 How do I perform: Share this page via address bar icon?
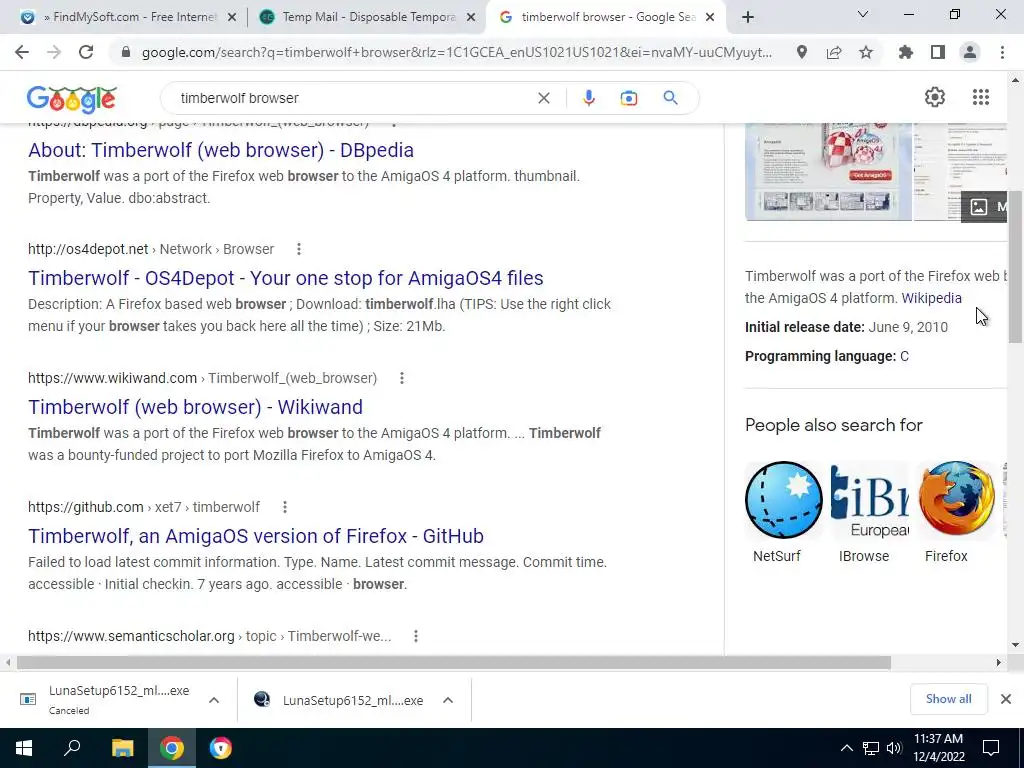pos(834,52)
